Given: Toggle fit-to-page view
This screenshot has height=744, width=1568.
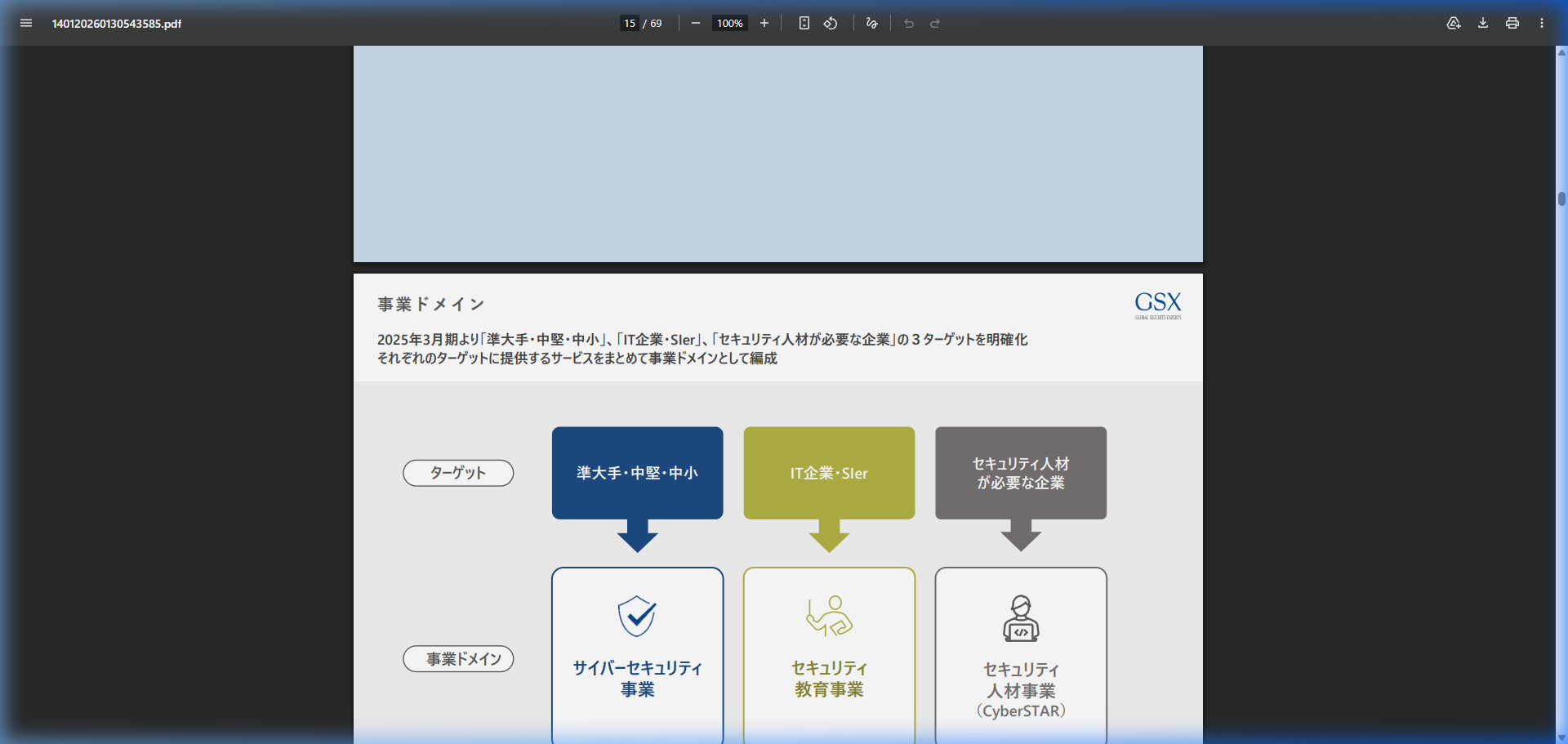Looking at the screenshot, I should pyautogui.click(x=804, y=23).
